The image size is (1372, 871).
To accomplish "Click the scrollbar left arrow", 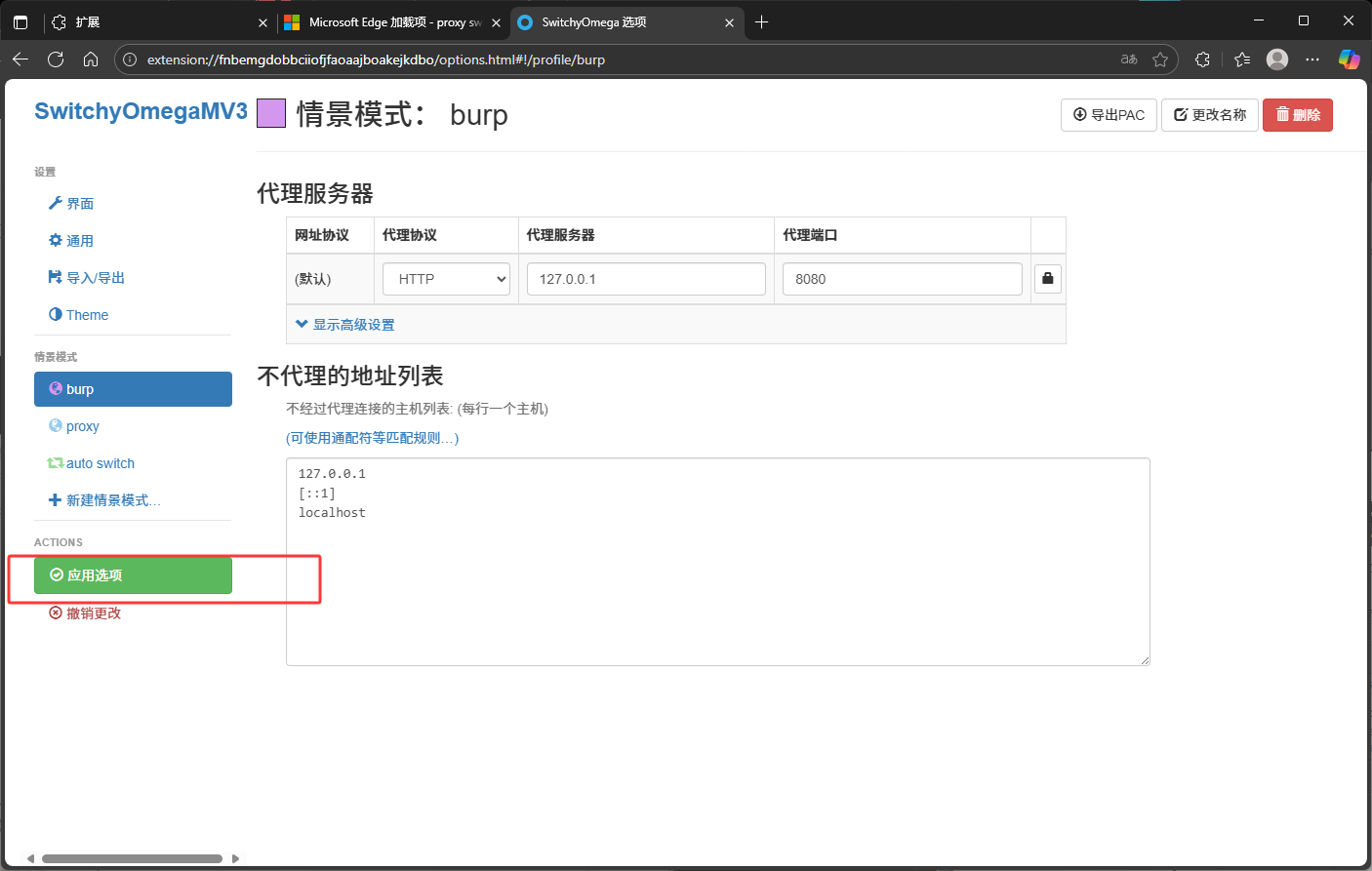I will 30,859.
